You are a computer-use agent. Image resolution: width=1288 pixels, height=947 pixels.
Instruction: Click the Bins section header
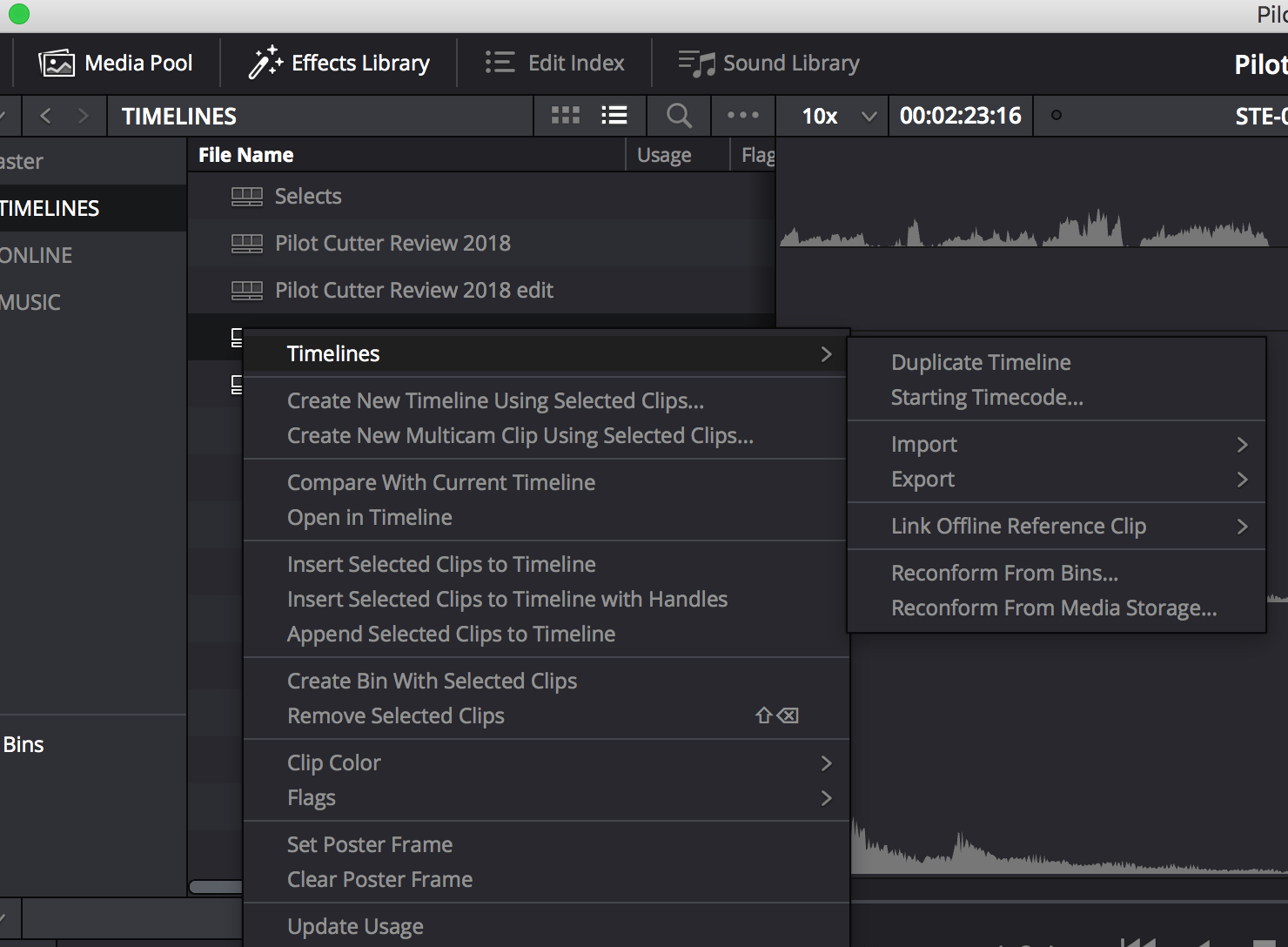tap(23, 744)
